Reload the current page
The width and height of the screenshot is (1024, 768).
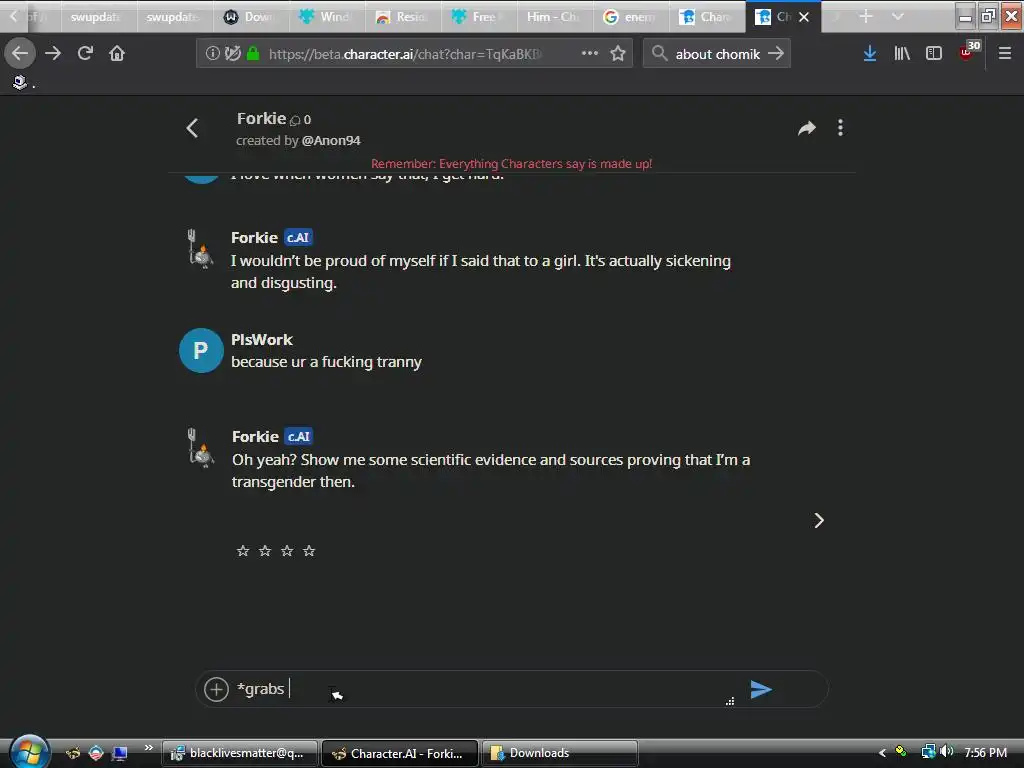[85, 54]
